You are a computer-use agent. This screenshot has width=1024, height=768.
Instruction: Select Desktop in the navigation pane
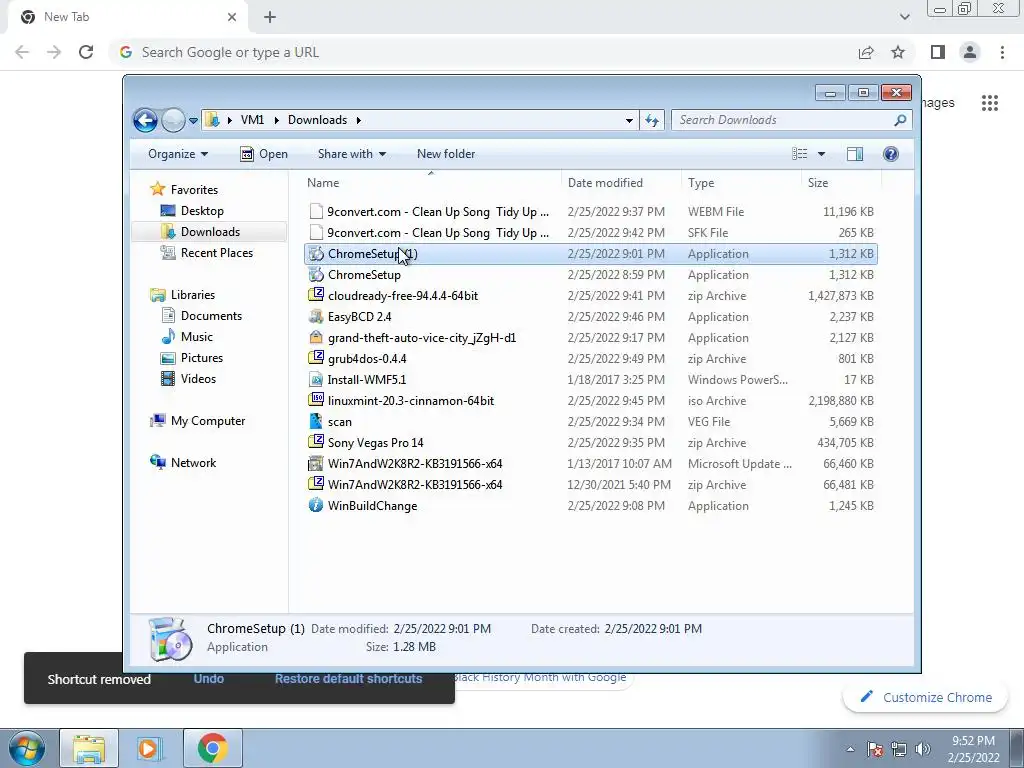202,211
